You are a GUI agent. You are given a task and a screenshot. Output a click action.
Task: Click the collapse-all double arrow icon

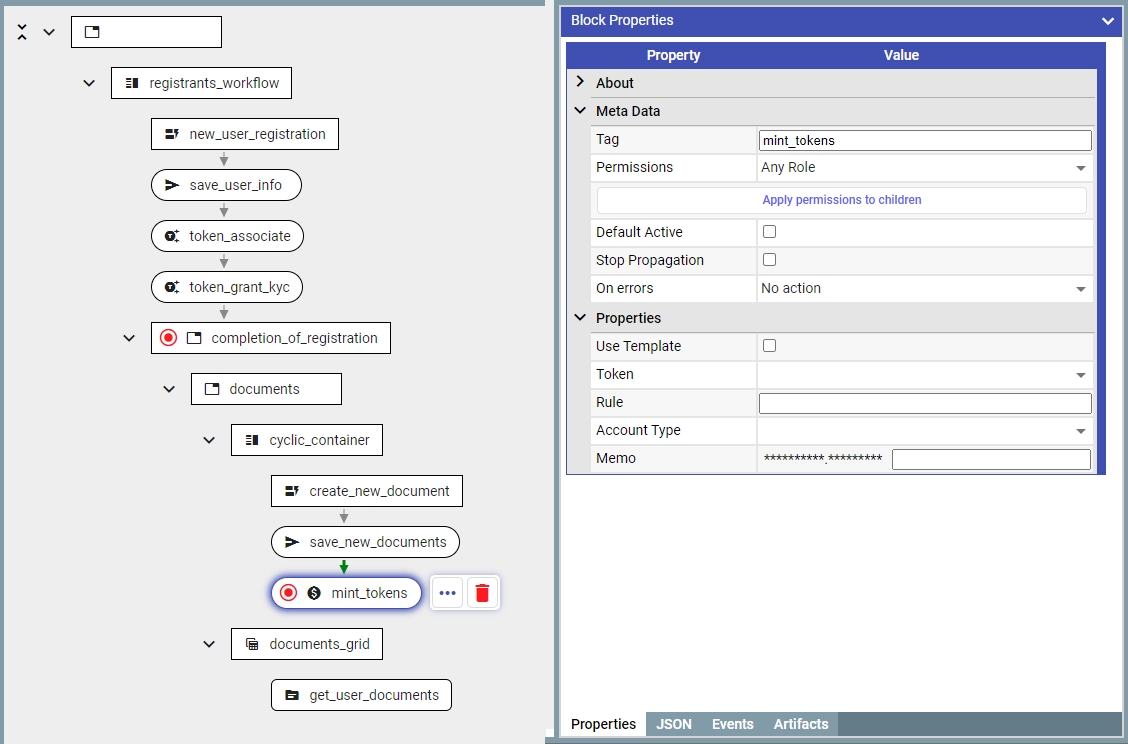[23, 32]
